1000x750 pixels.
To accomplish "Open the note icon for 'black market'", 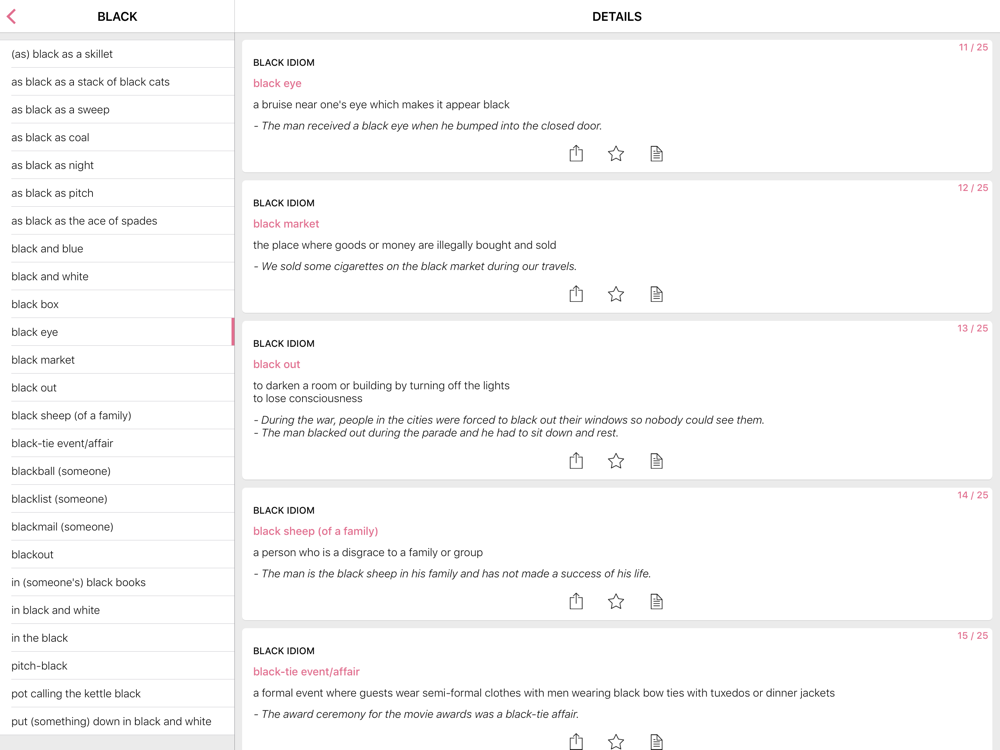I will pos(656,294).
